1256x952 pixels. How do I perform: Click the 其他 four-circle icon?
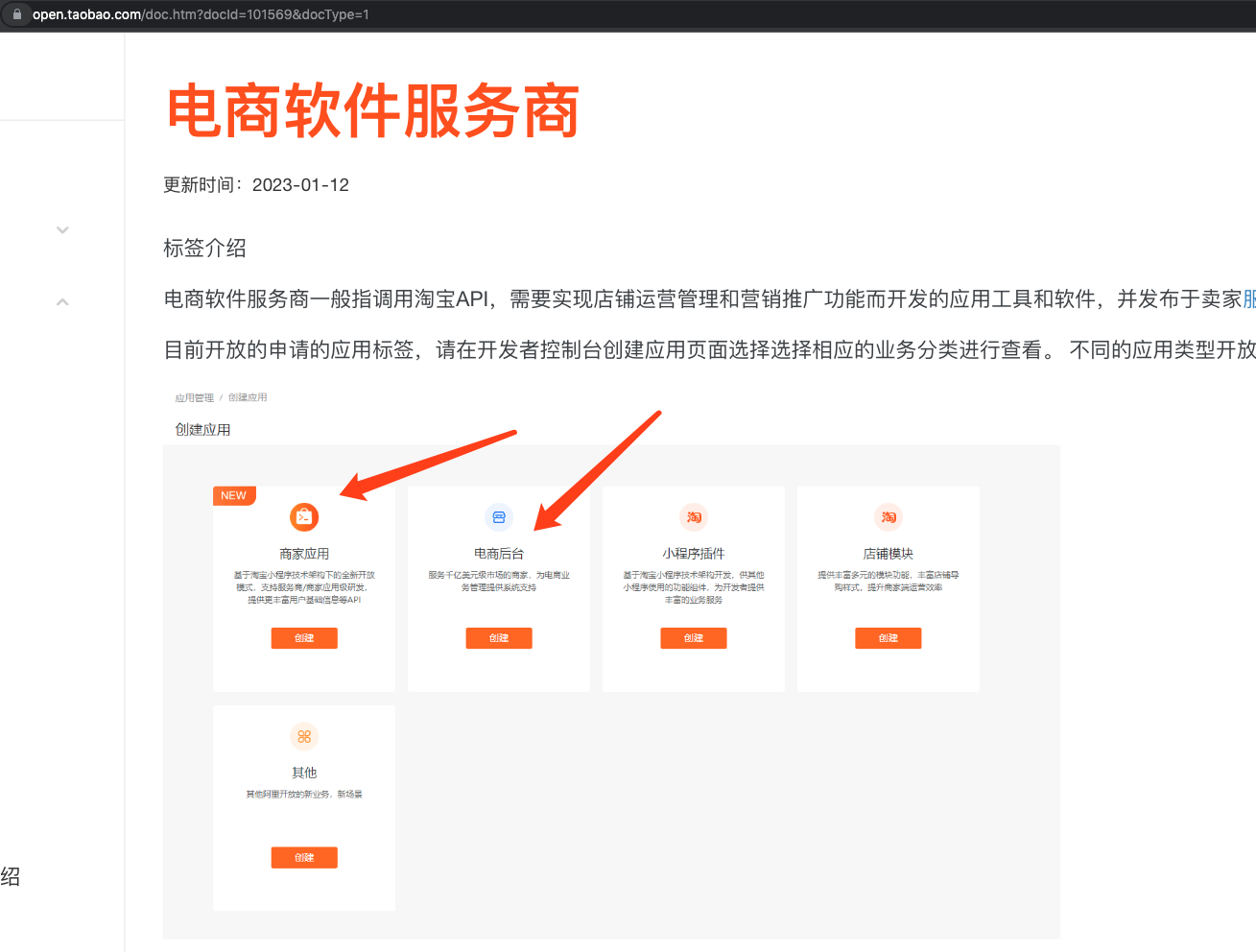pos(304,736)
